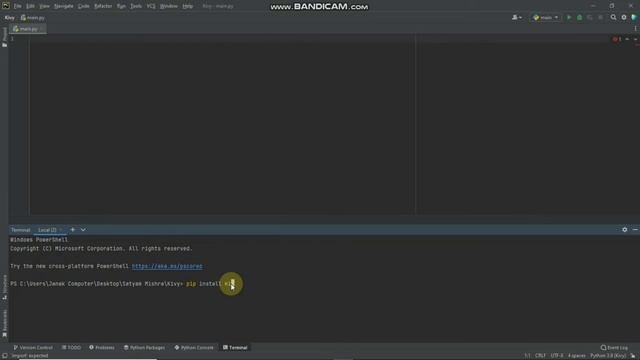This screenshot has height=360, width=640.
Task: Open the Refactor menu
Action: point(103,6)
